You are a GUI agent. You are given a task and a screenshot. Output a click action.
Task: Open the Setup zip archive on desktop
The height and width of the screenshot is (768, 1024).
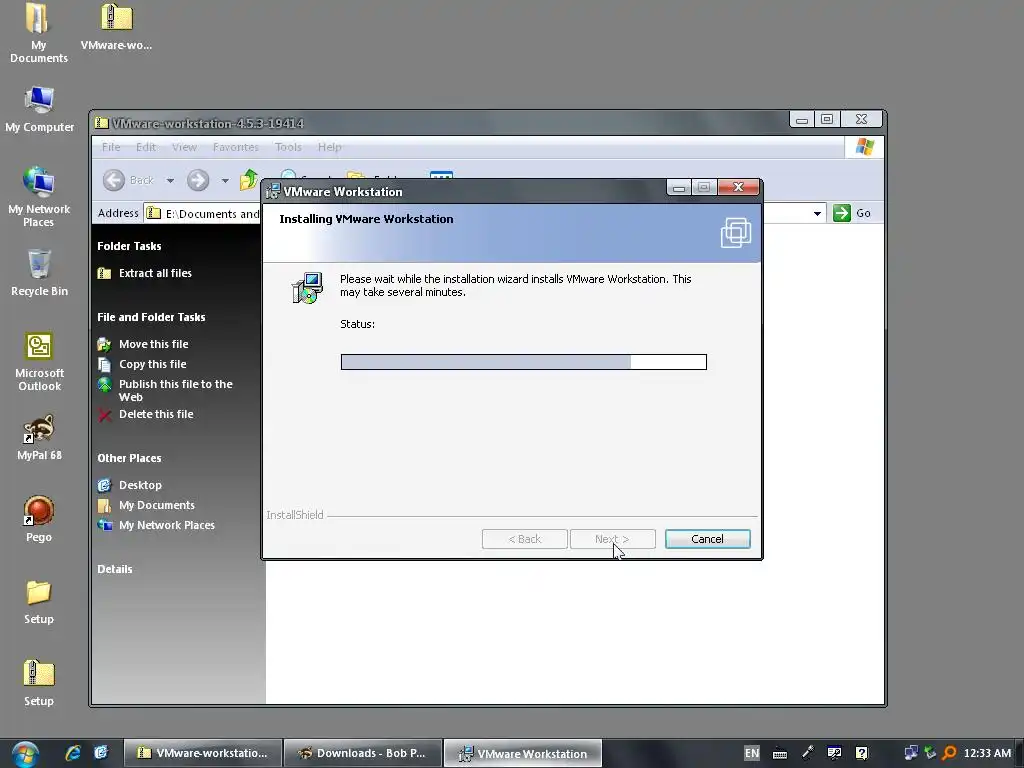tap(39, 683)
